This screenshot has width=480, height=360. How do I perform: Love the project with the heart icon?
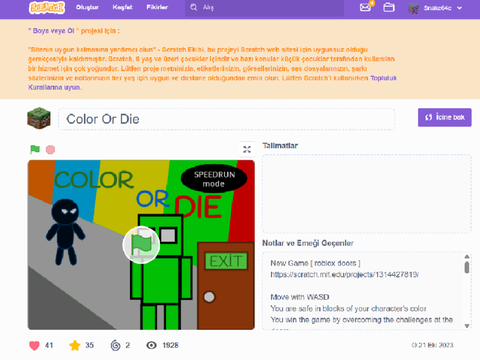point(34,345)
